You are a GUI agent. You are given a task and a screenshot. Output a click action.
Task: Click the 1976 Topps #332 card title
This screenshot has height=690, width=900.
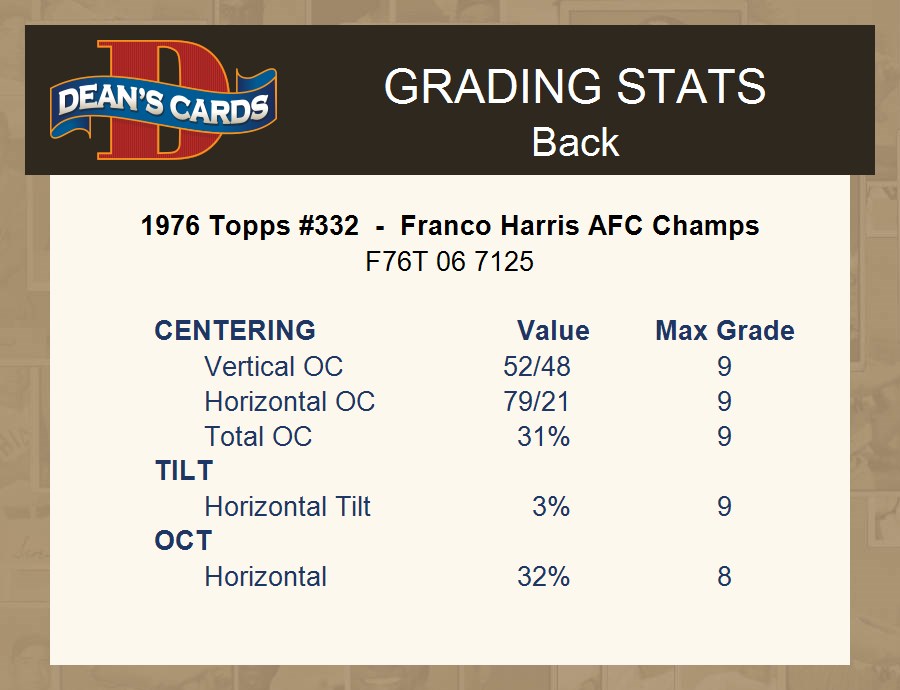point(449,226)
